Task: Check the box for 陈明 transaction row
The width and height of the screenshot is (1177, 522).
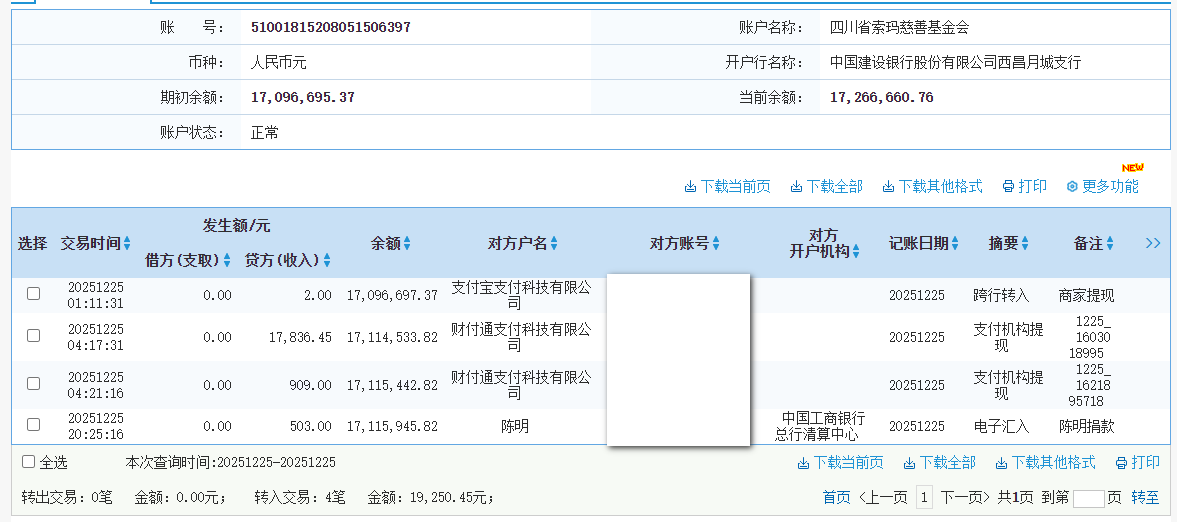Action: (33, 425)
